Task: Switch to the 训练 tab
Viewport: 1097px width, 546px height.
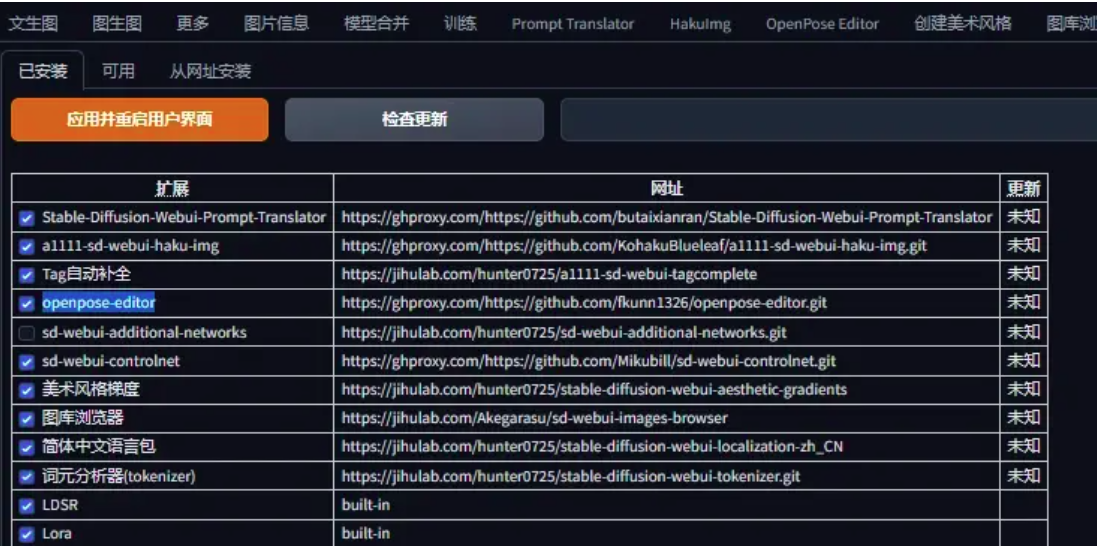Action: pos(460,24)
